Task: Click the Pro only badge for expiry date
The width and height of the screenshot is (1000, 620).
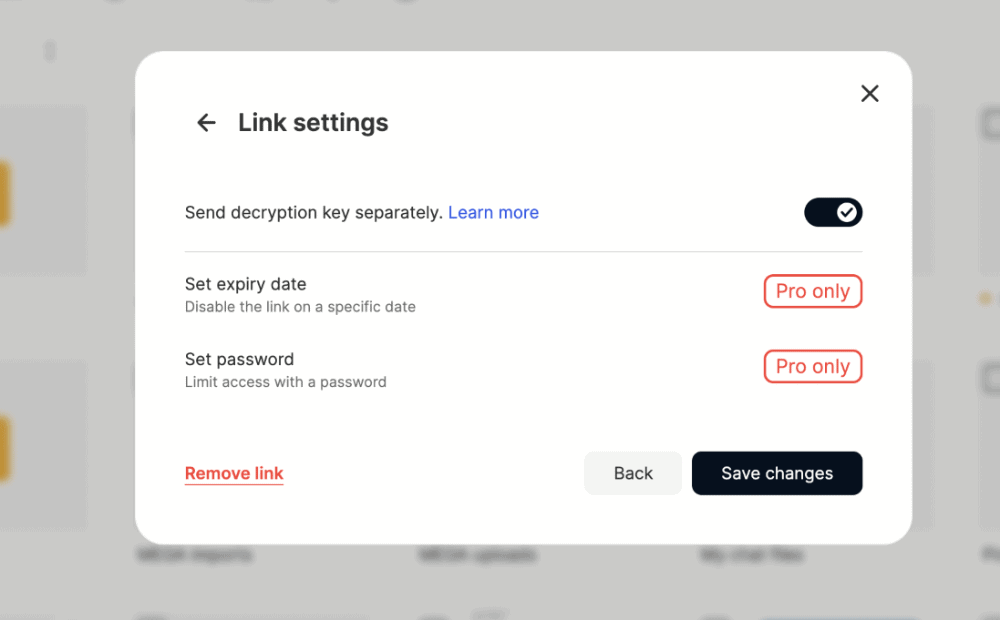Action: click(x=812, y=291)
